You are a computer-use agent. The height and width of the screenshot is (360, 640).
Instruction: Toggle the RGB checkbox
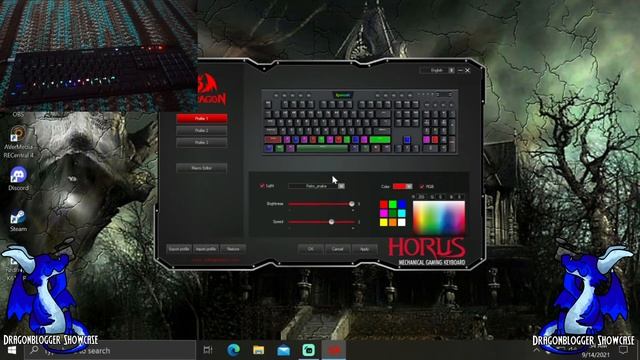(x=422, y=187)
